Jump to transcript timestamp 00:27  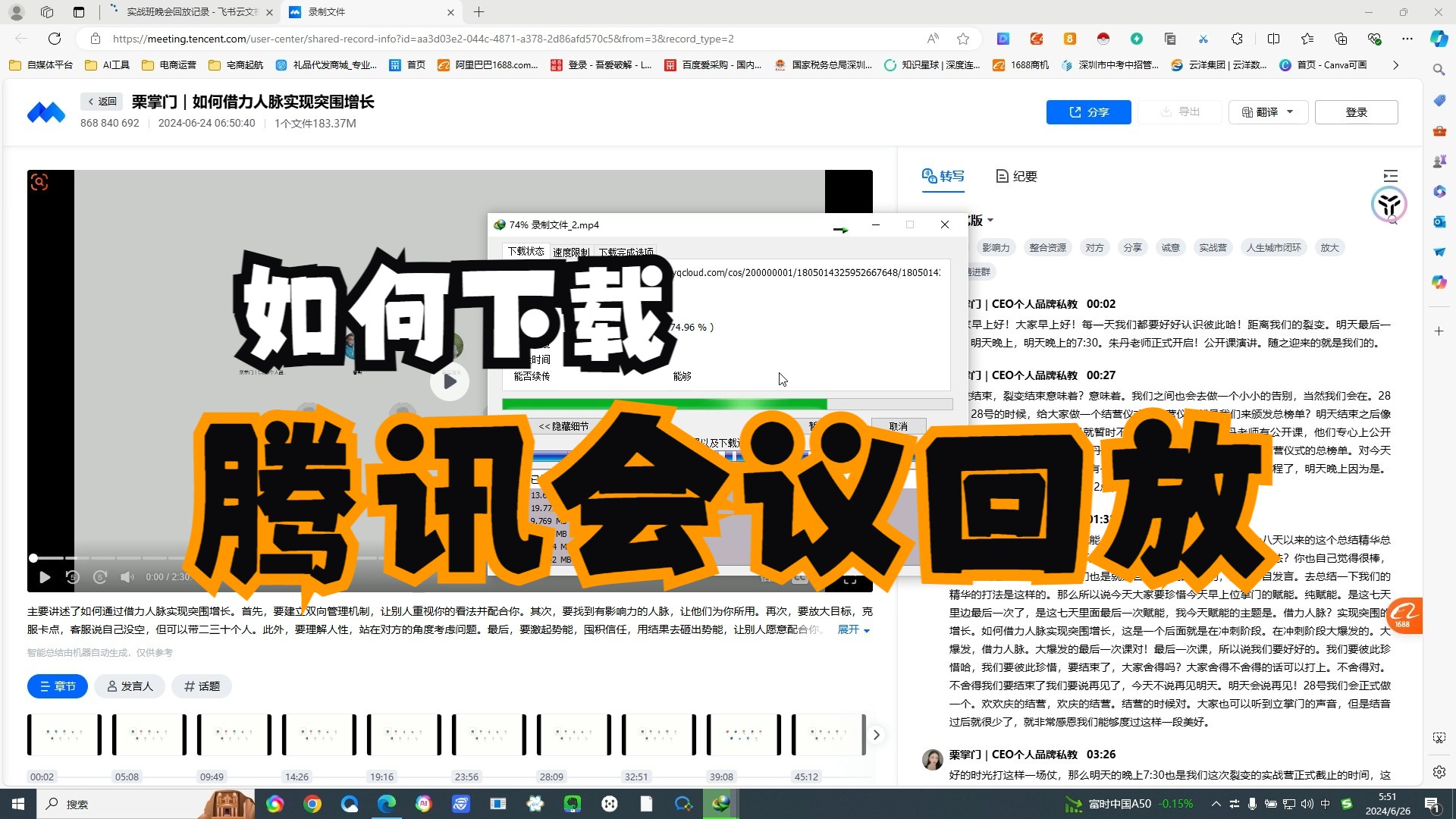[1101, 375]
